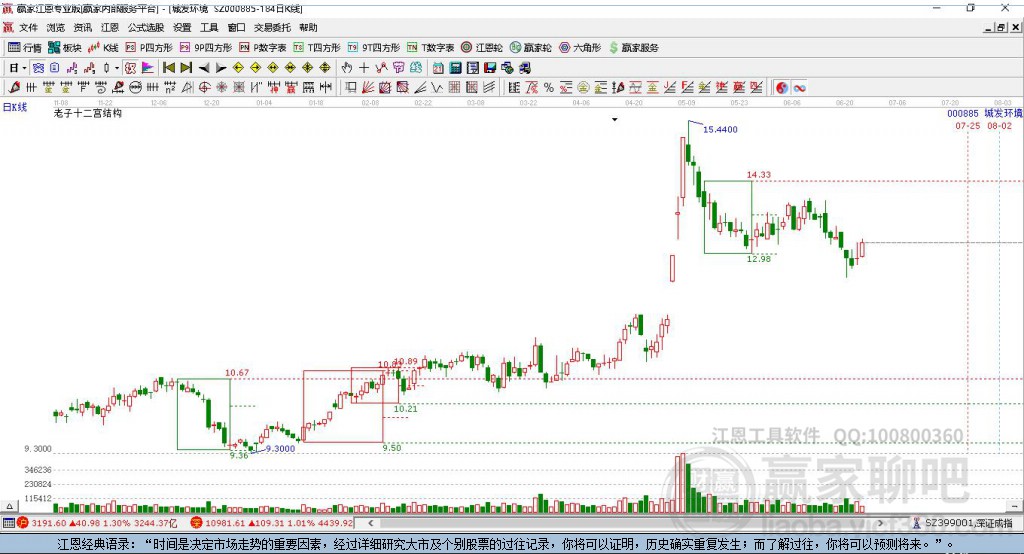The image size is (1024, 554).
Task: Open the 交易委托 menu
Action: click(x=272, y=27)
